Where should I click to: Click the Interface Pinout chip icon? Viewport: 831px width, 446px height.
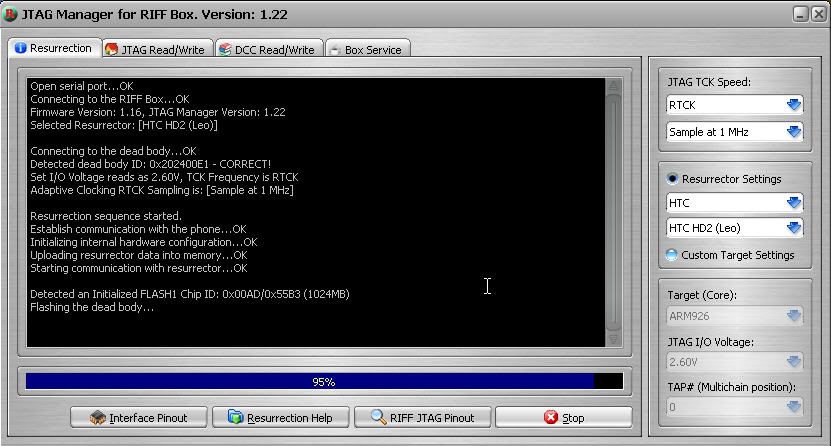click(98, 417)
